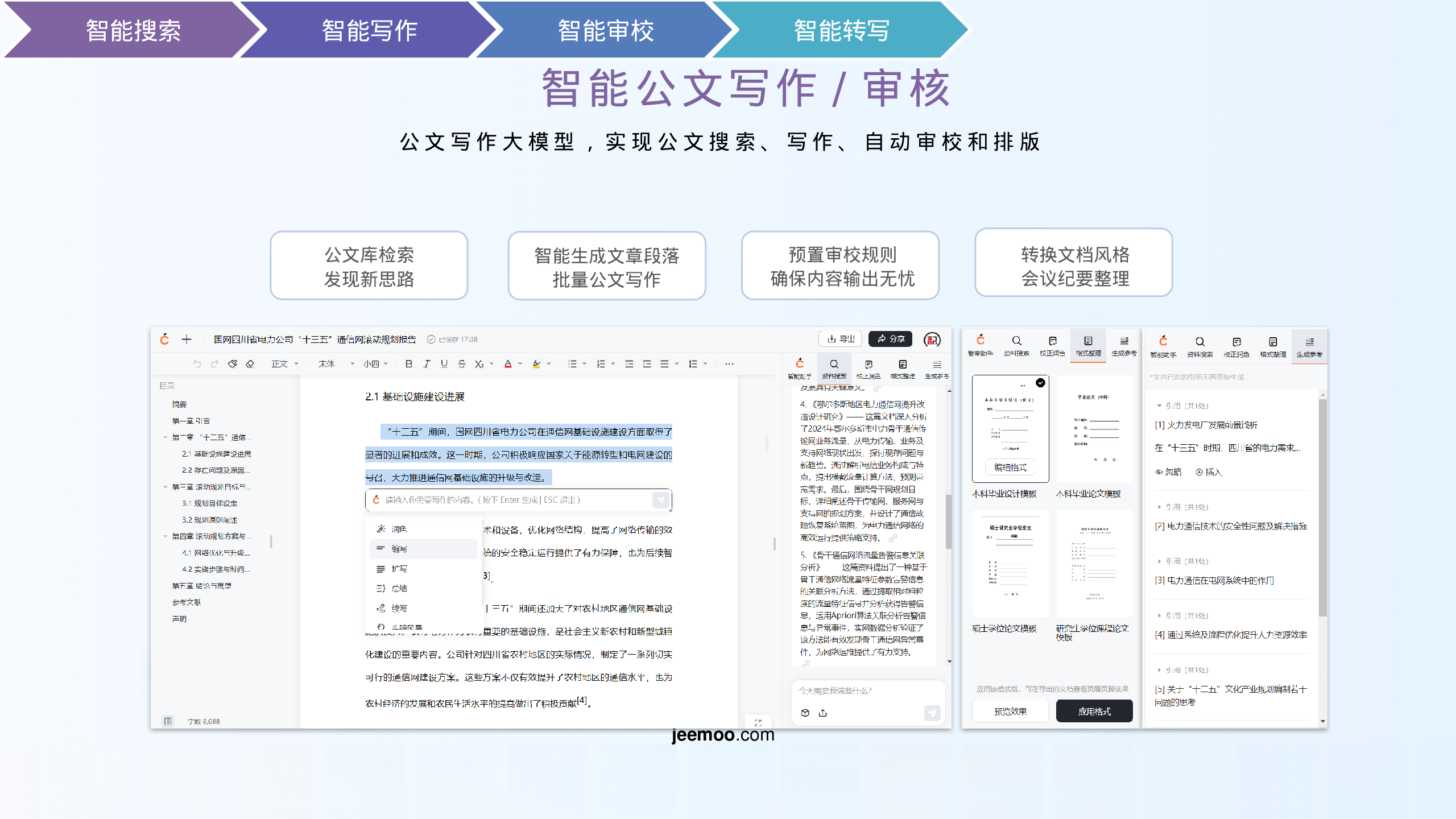Click the 导出 export button
The height and width of the screenshot is (819, 1456).
tap(841, 339)
